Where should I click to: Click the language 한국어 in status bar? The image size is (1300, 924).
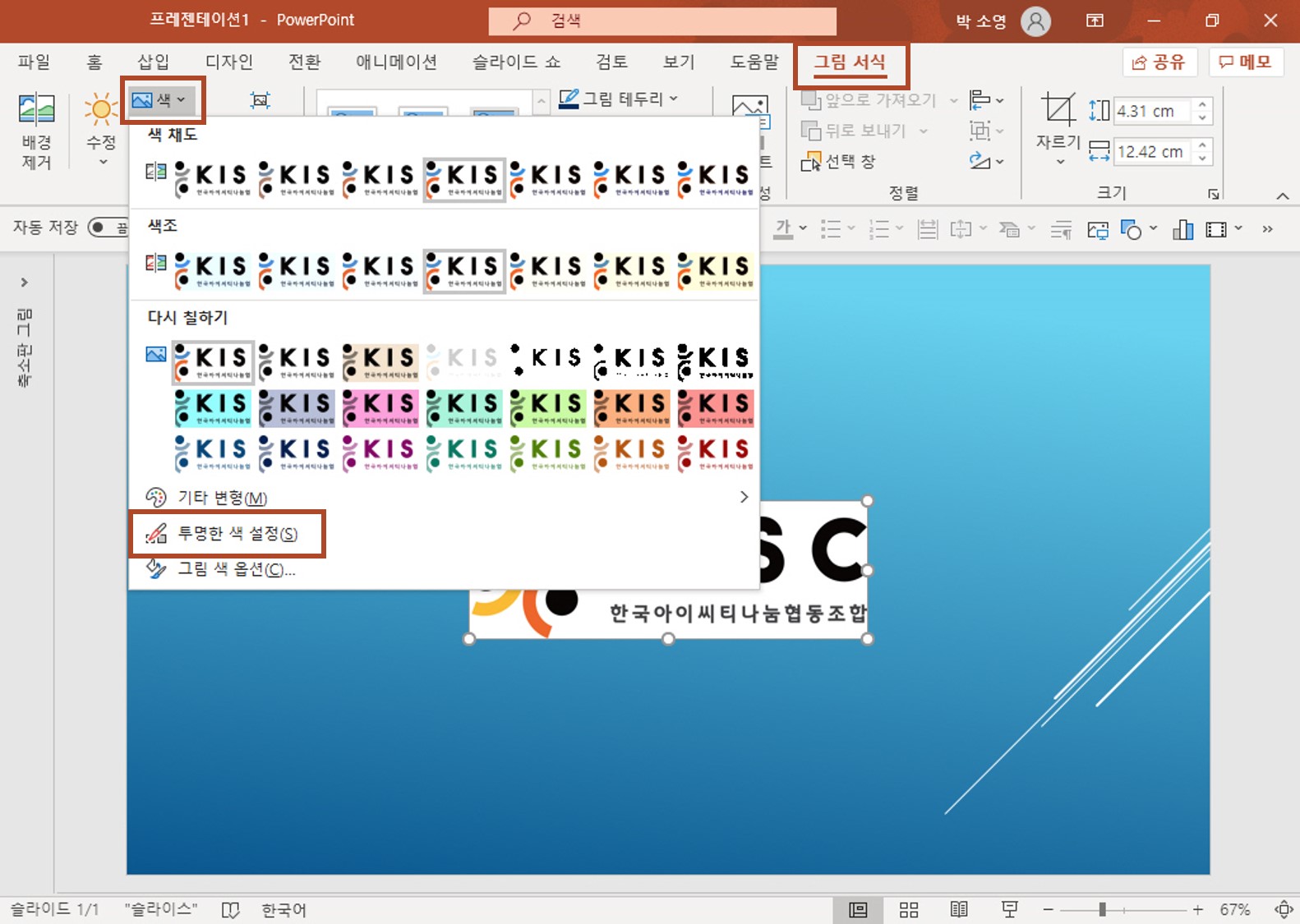pos(284,910)
